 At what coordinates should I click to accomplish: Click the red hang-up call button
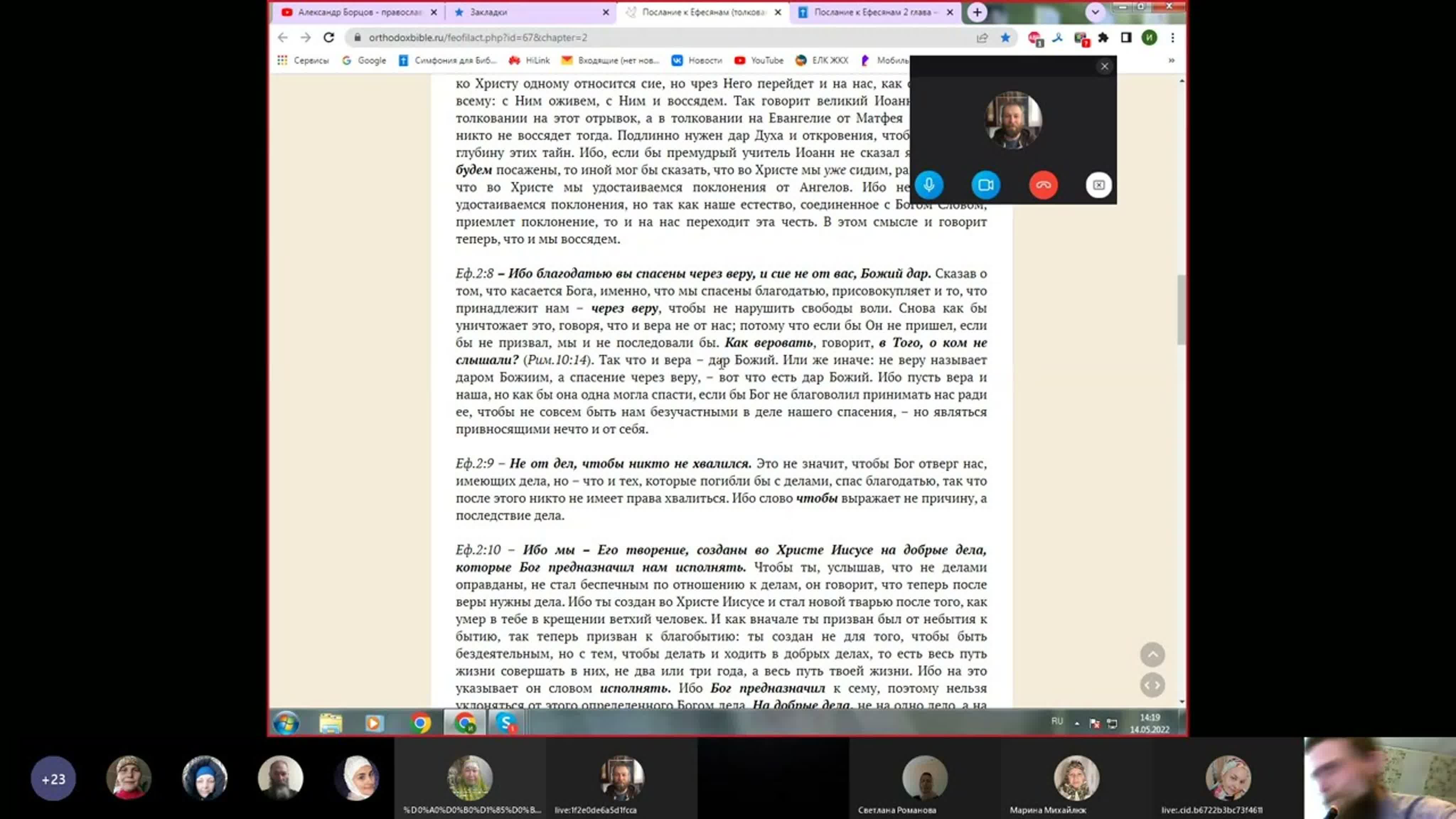point(1043,185)
